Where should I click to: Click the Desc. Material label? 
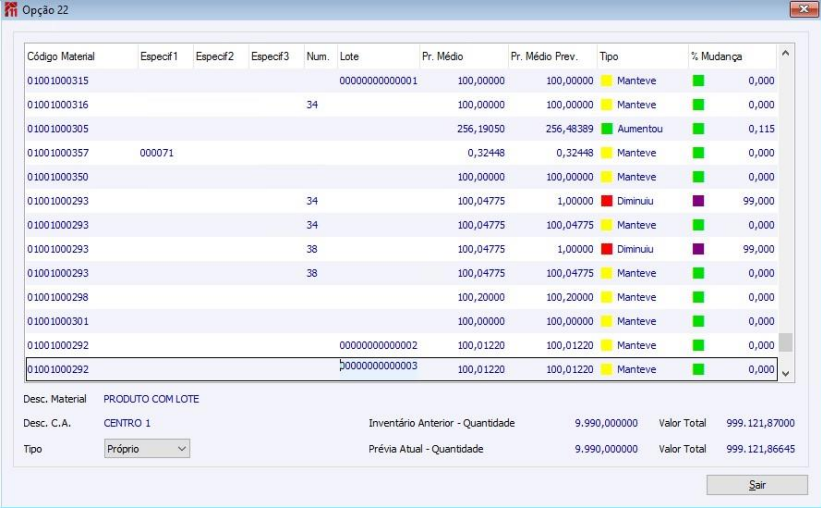pos(54,399)
